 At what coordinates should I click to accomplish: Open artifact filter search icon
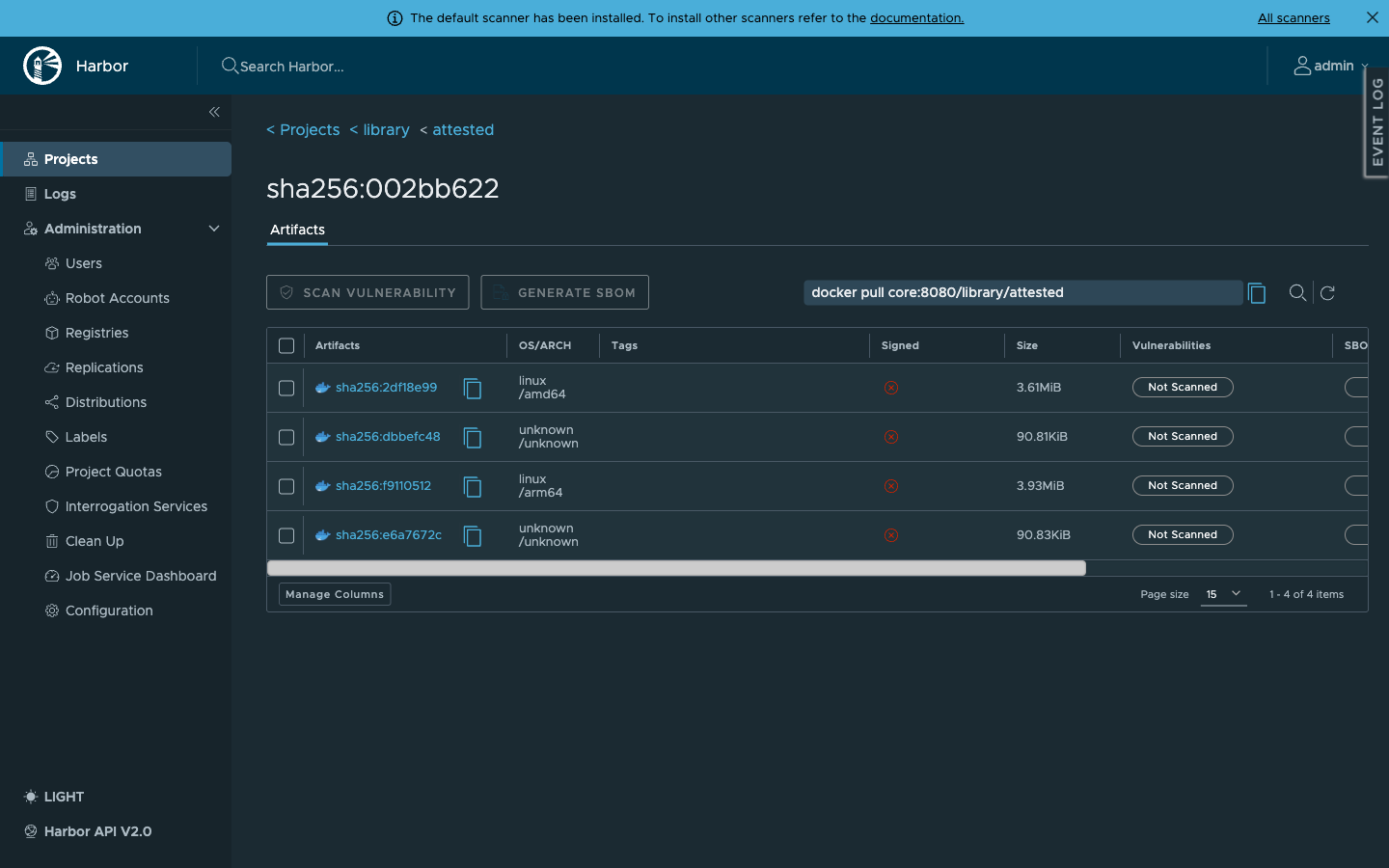[1297, 293]
